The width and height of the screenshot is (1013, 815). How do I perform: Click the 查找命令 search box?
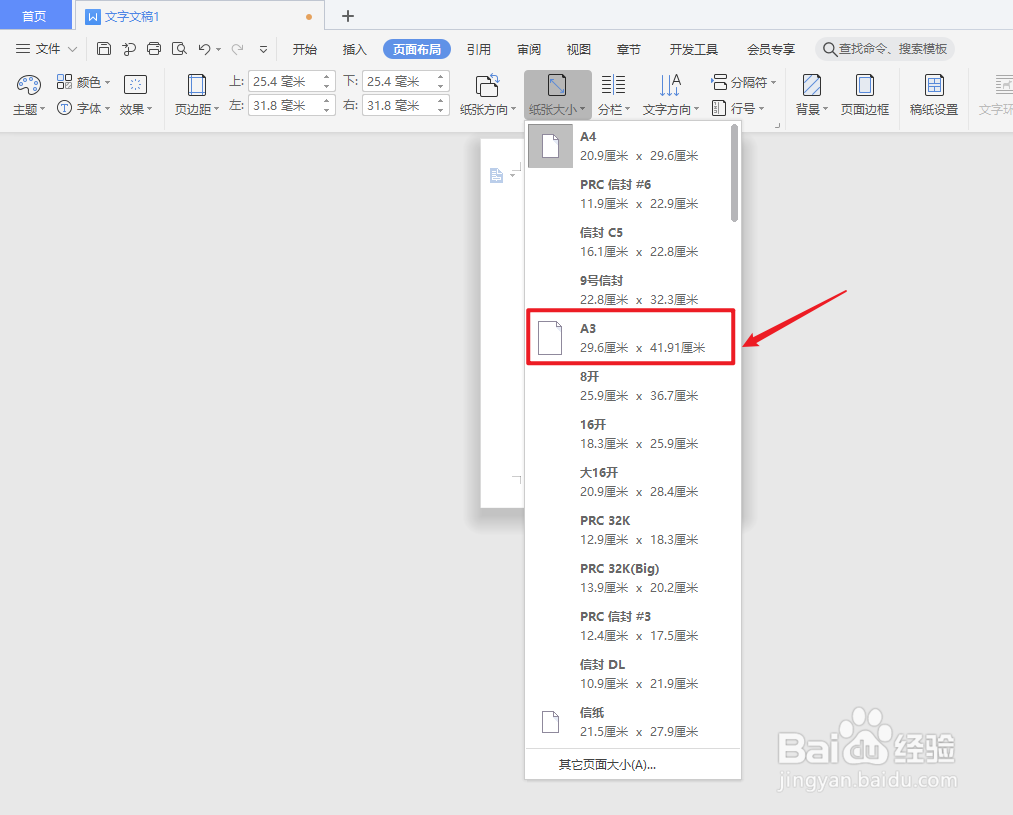click(885, 48)
